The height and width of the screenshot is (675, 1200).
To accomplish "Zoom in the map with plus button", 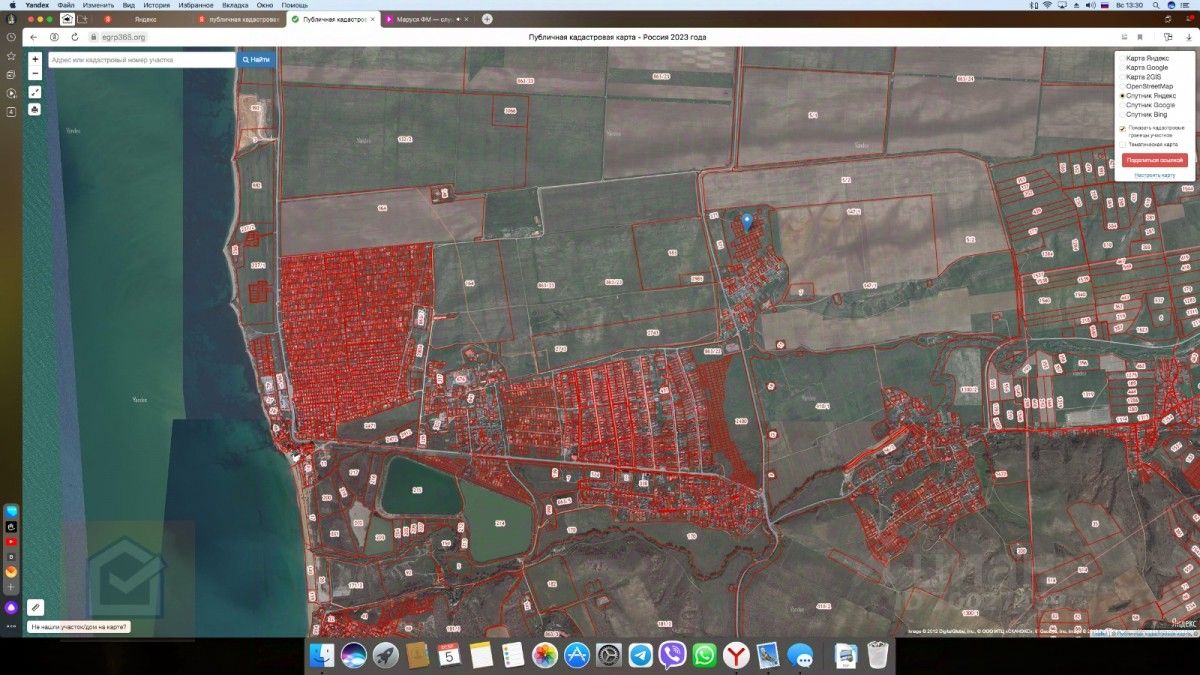I will pos(35,60).
